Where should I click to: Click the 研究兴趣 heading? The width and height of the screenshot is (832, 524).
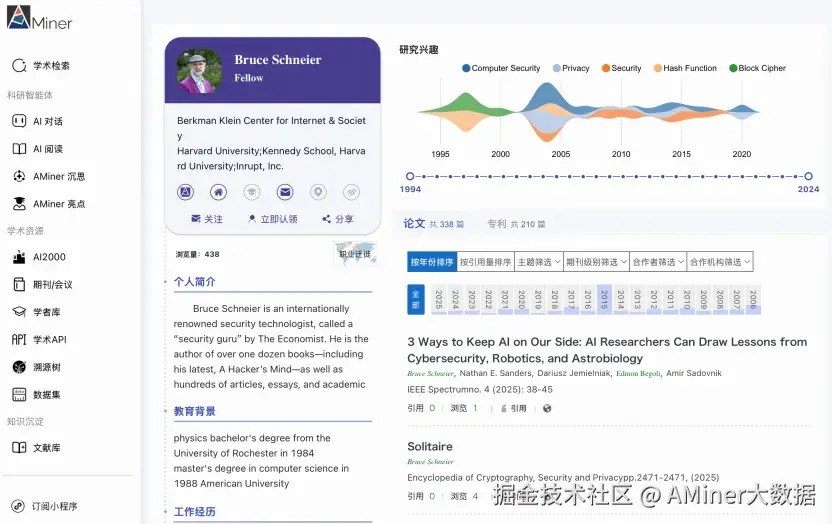point(419,50)
